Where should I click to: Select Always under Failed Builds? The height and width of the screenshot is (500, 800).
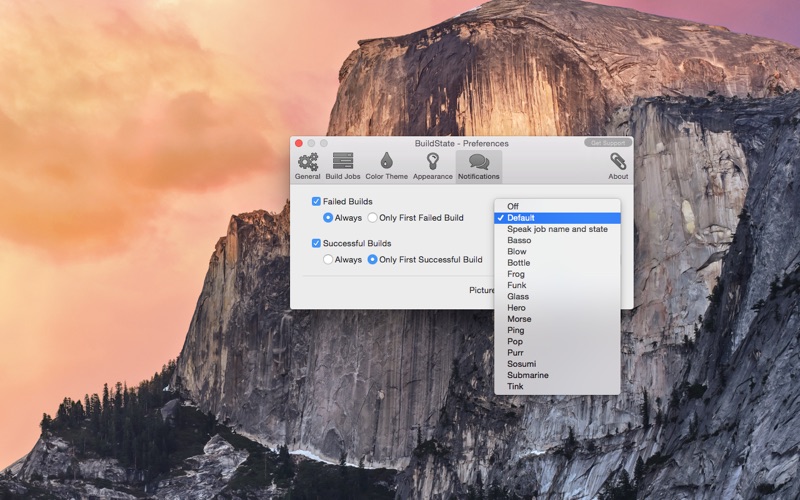click(x=328, y=218)
